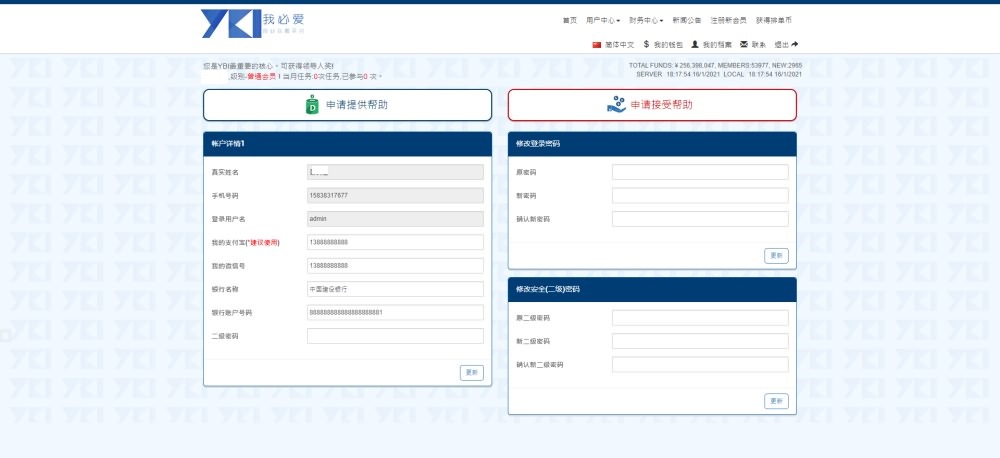Click the dollar sign wallet icon
The image size is (1000, 458).
coord(646,45)
